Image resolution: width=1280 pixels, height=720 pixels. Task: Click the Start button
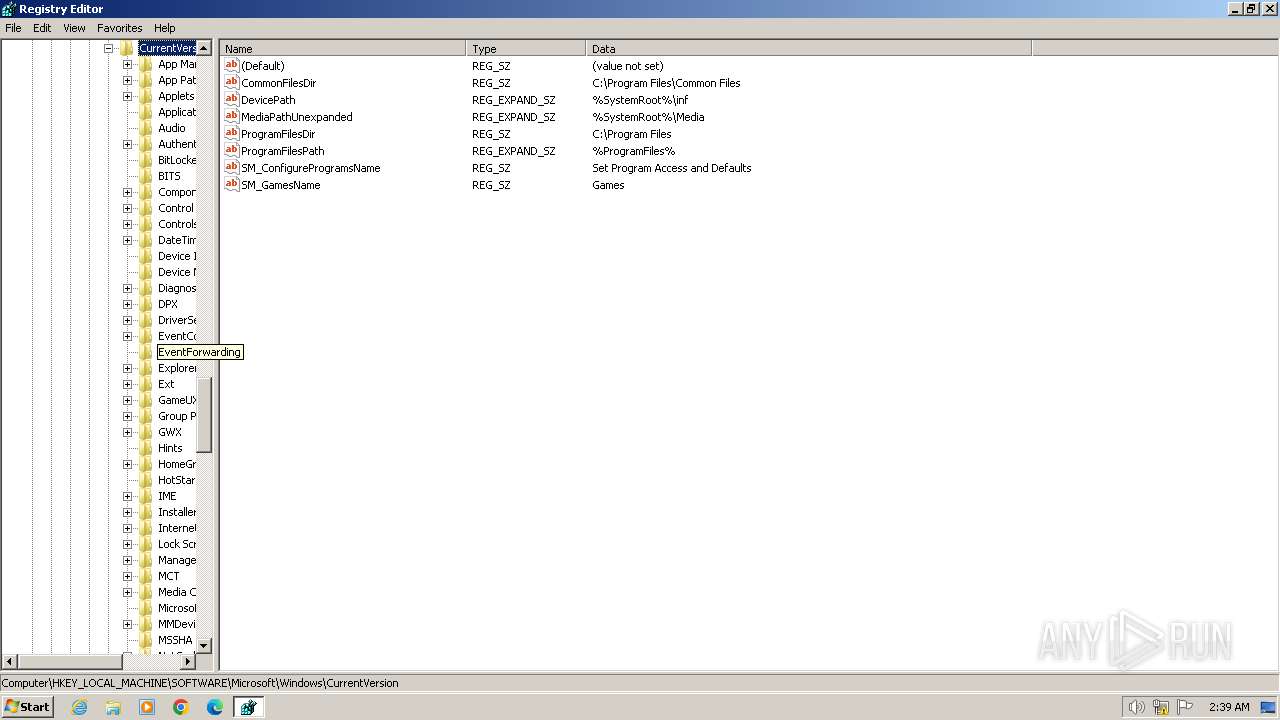pos(27,707)
